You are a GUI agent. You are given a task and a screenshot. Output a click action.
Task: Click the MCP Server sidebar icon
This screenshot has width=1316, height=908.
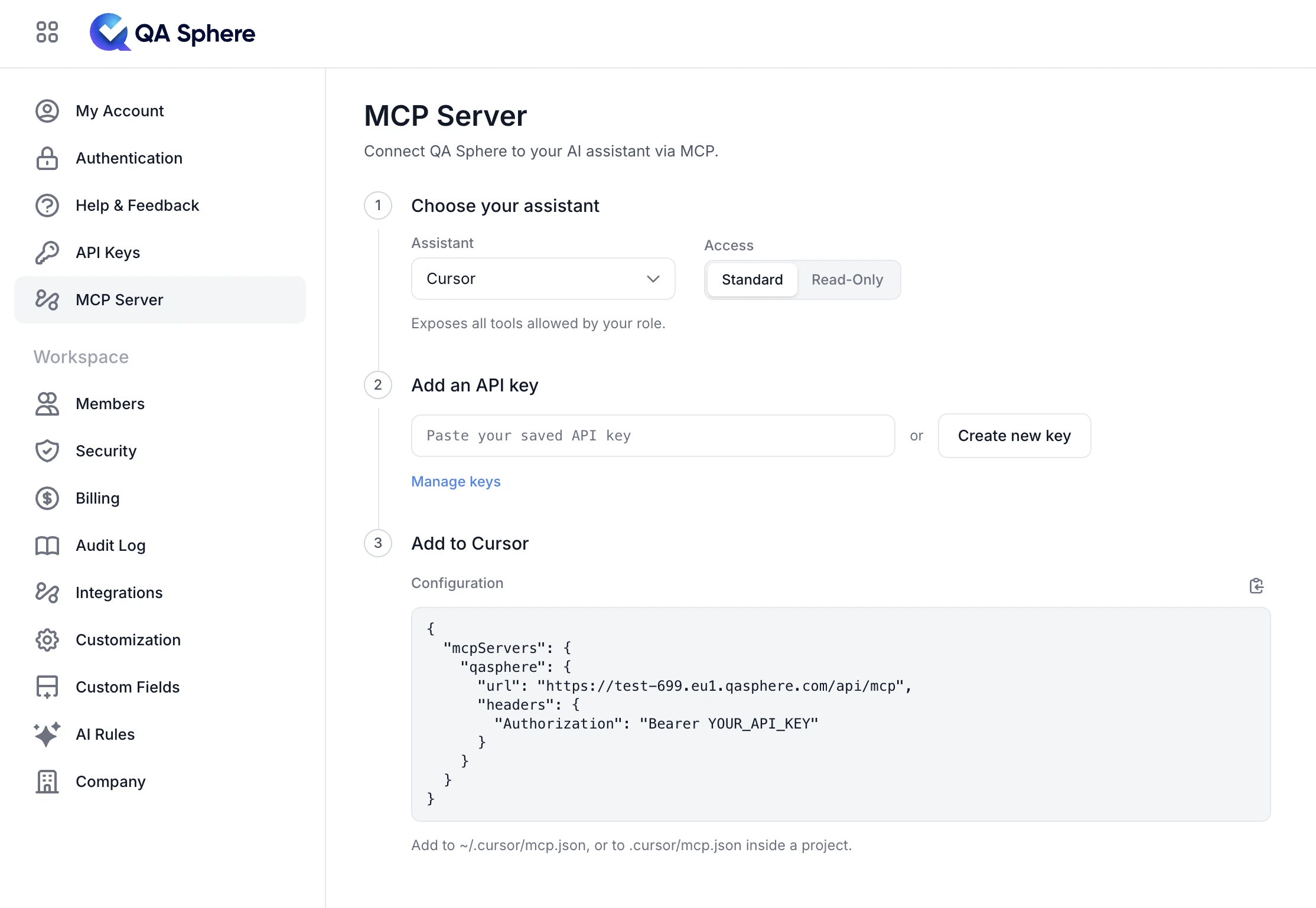click(x=47, y=300)
